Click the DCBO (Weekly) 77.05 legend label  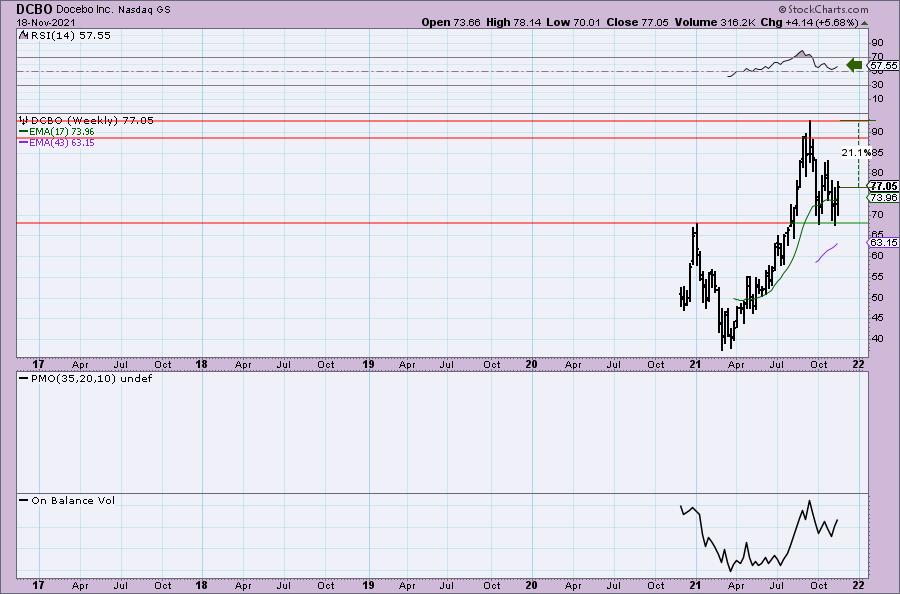(92, 120)
